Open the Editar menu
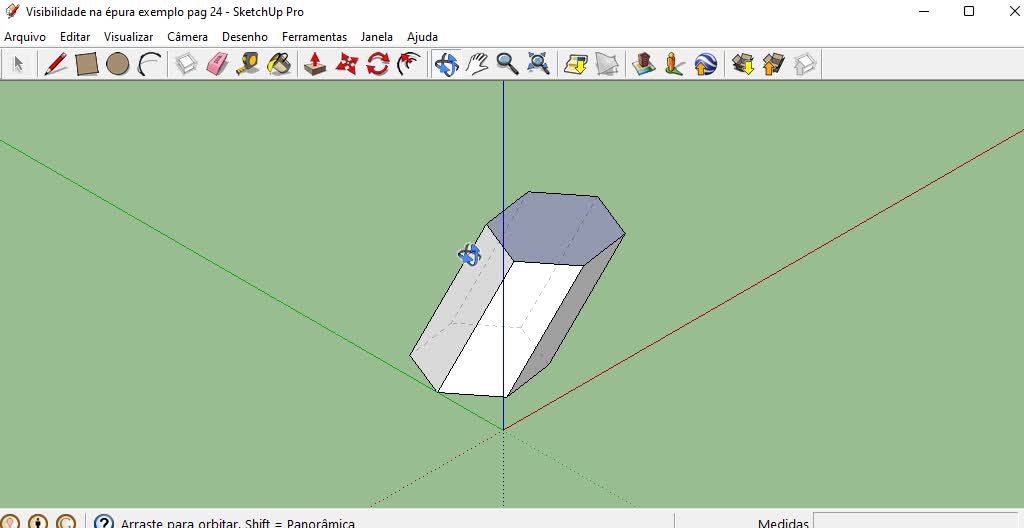1024x528 pixels. pyautogui.click(x=75, y=37)
